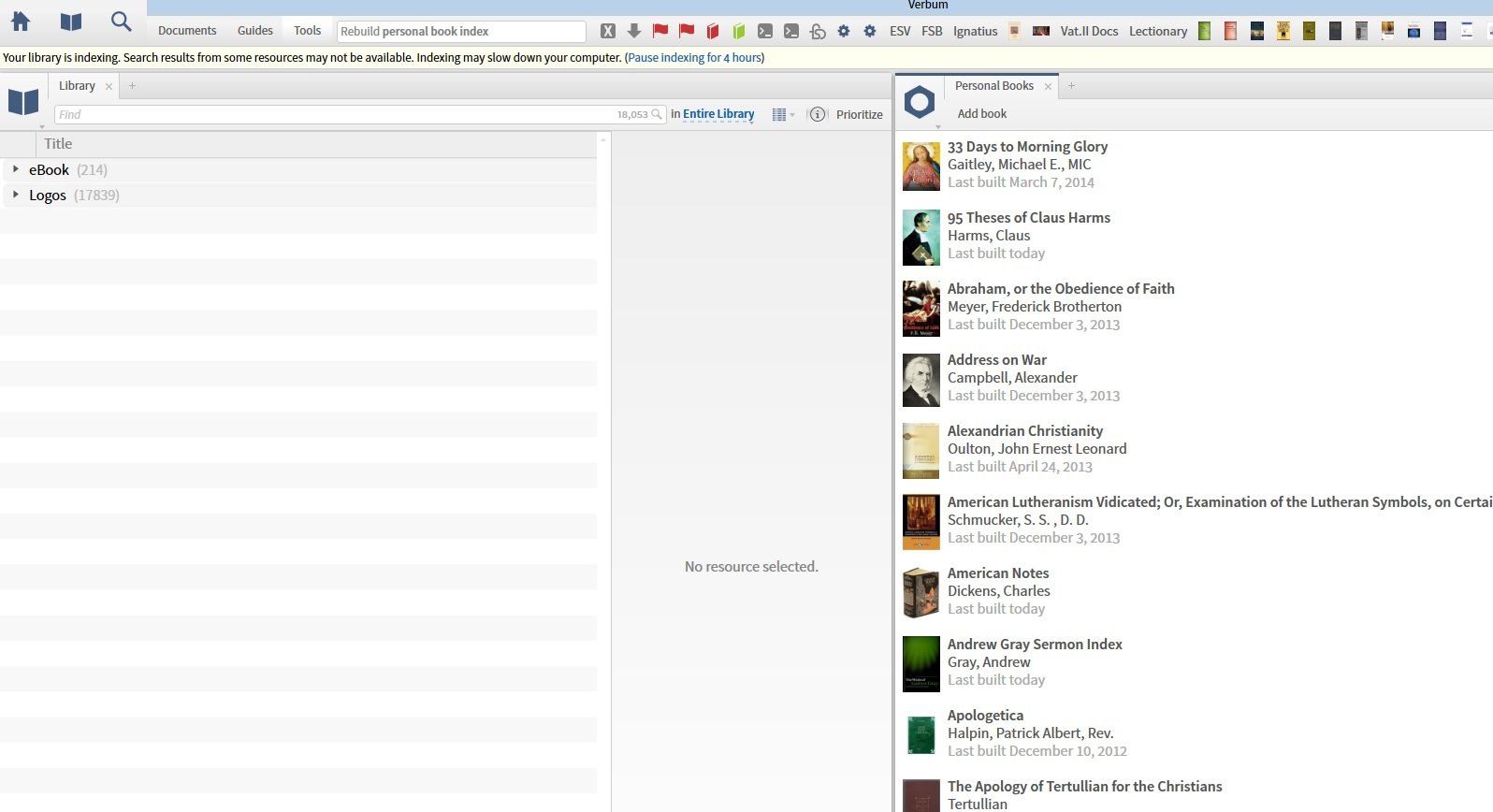The width and height of the screenshot is (1493, 812).
Task: Expand the eBook group
Action: (16, 169)
